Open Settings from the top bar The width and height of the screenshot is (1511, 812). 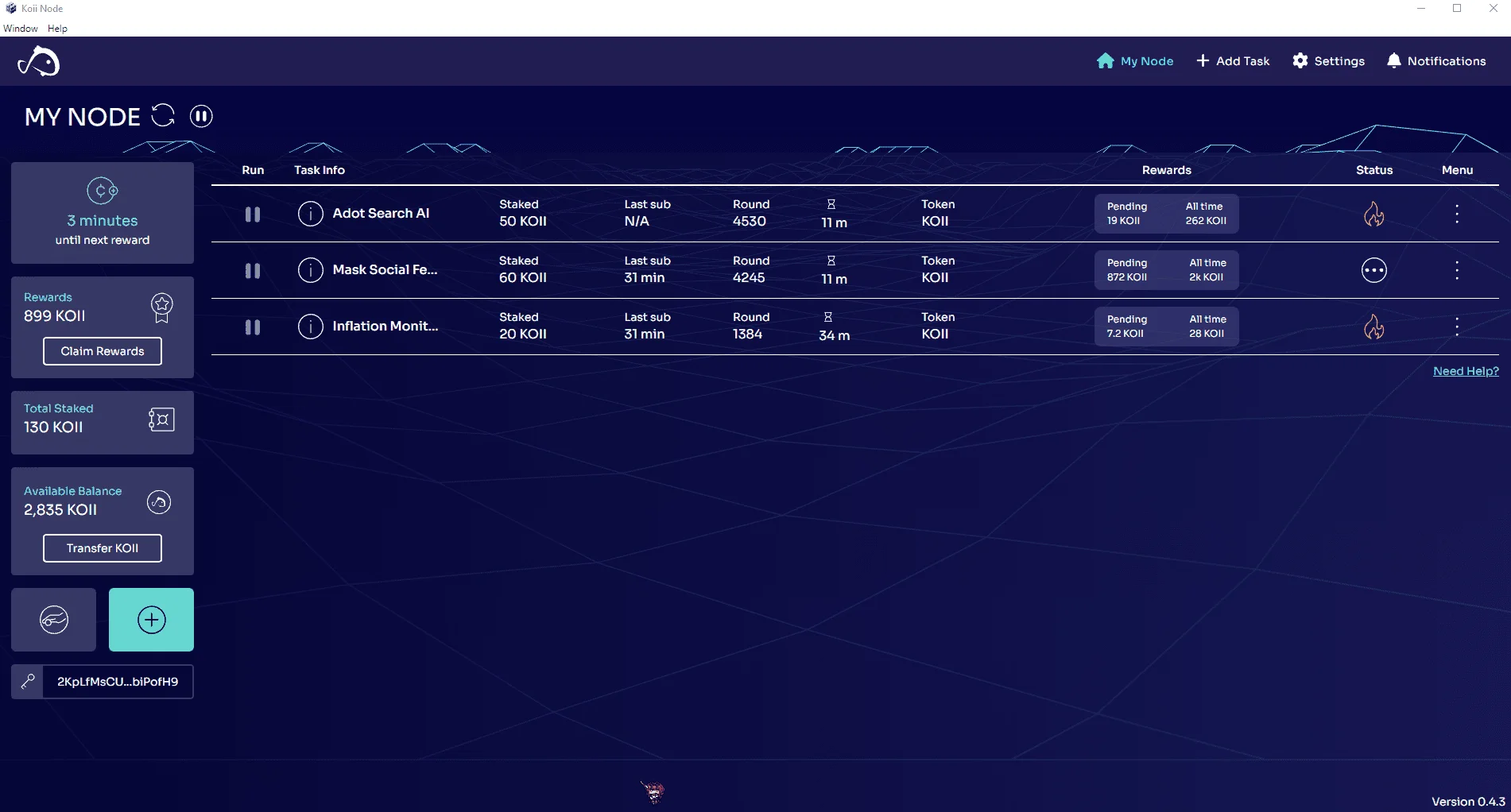pos(1328,61)
